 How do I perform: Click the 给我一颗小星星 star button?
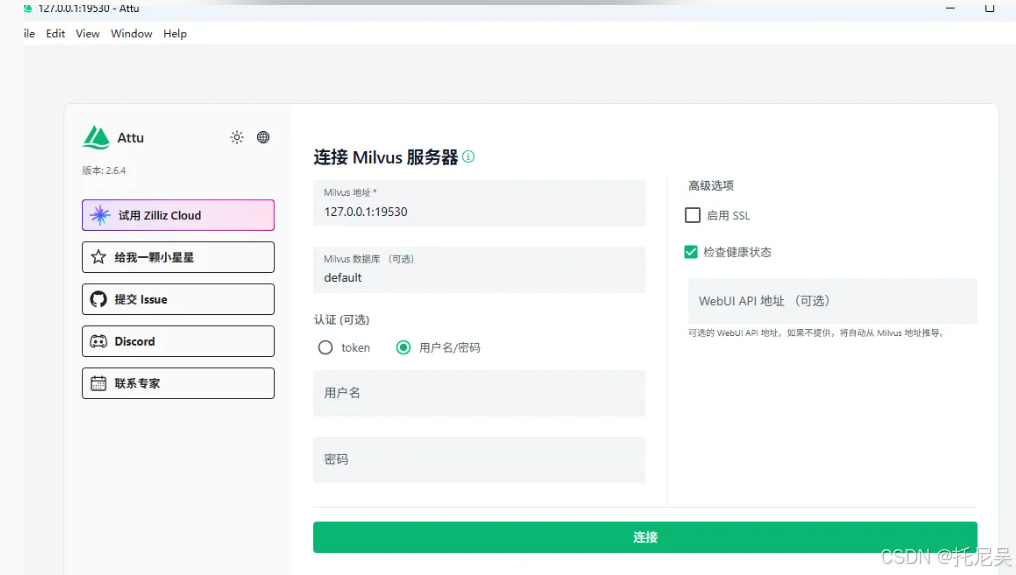point(178,257)
